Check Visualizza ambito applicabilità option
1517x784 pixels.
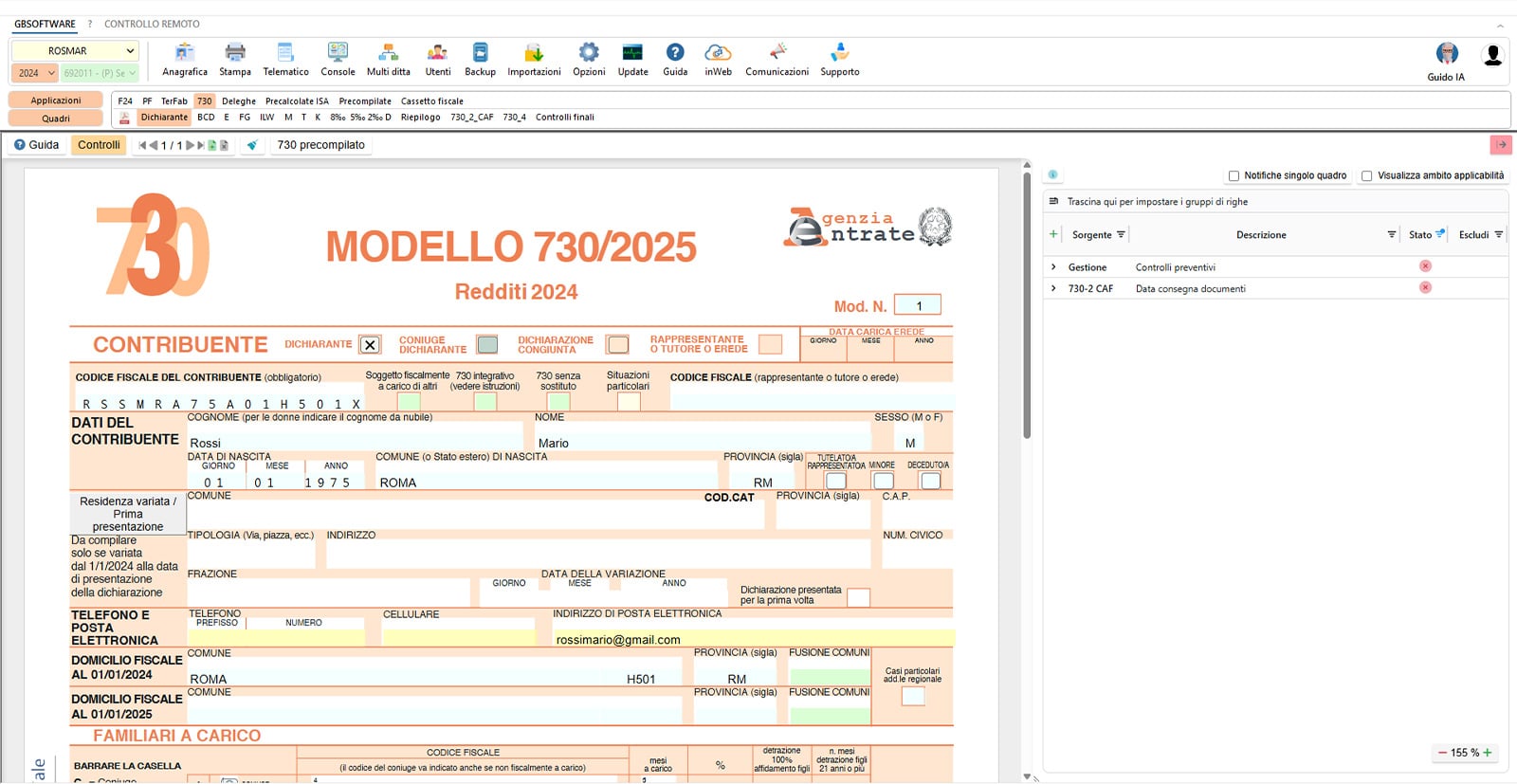point(1366,175)
